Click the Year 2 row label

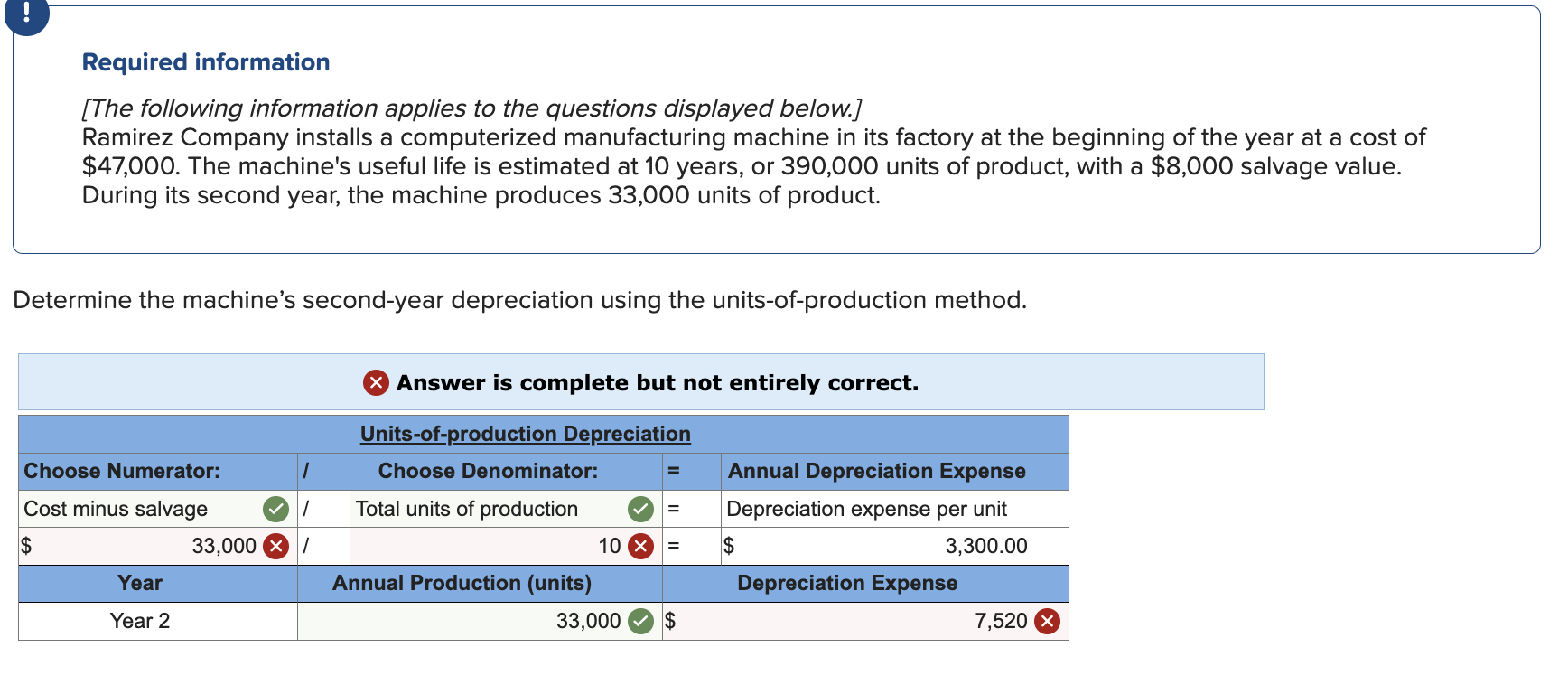tap(140, 621)
